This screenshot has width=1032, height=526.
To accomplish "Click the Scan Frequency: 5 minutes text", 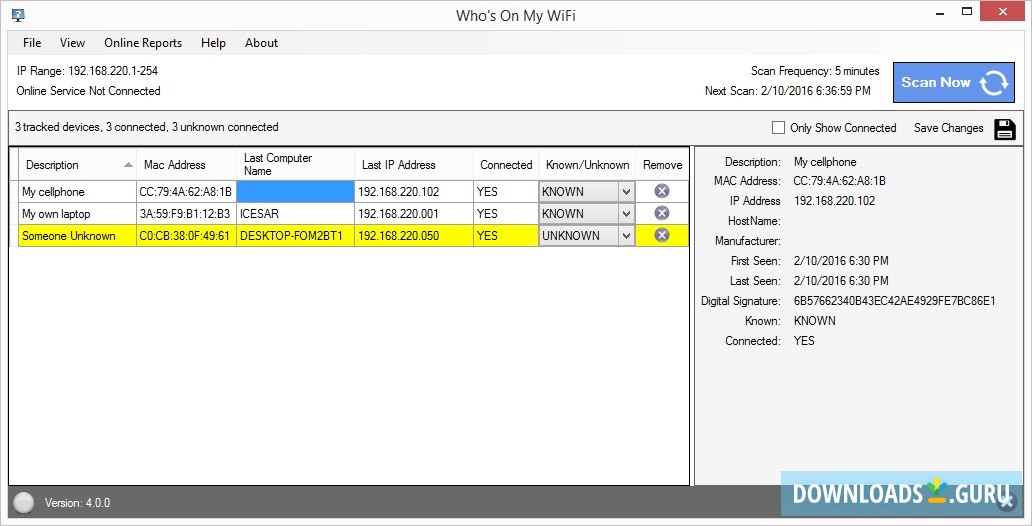I will coord(815,70).
